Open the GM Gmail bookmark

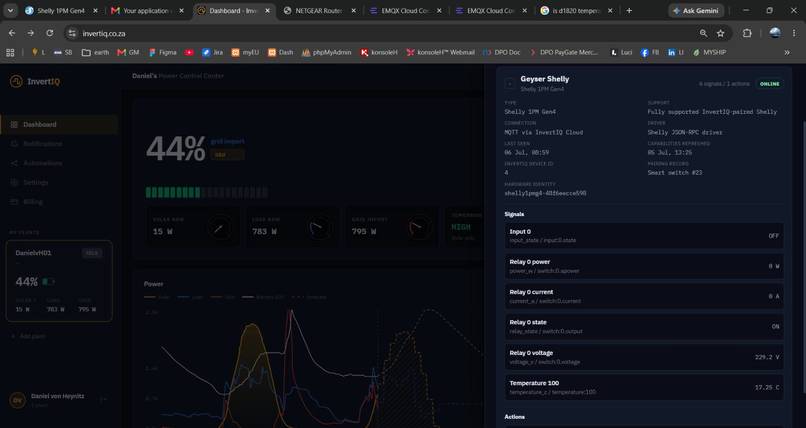click(x=129, y=52)
